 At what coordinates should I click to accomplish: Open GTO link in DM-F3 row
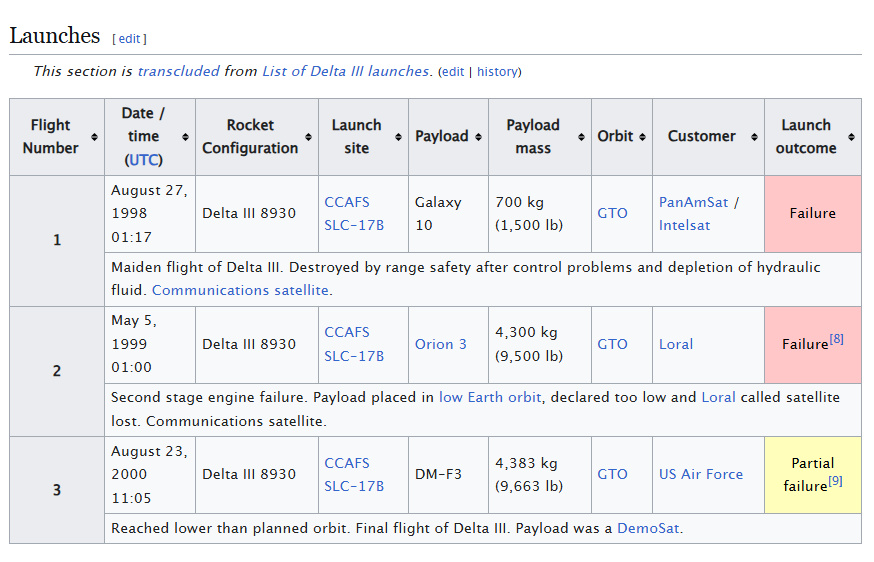[x=612, y=474]
